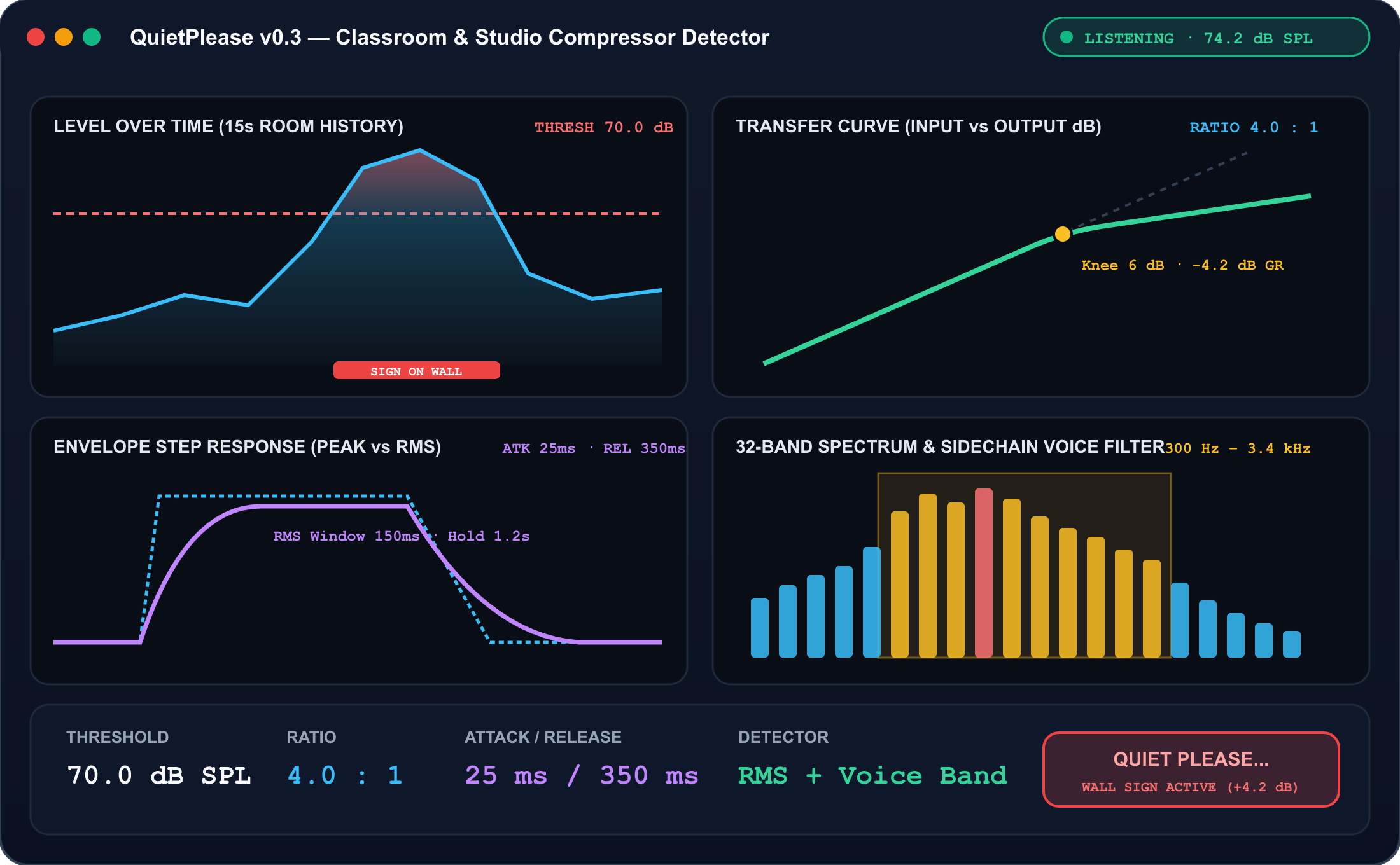Click the ratio value 4.0 : 1 in footer
Image resolution: width=1400 pixels, height=865 pixels.
345,776
